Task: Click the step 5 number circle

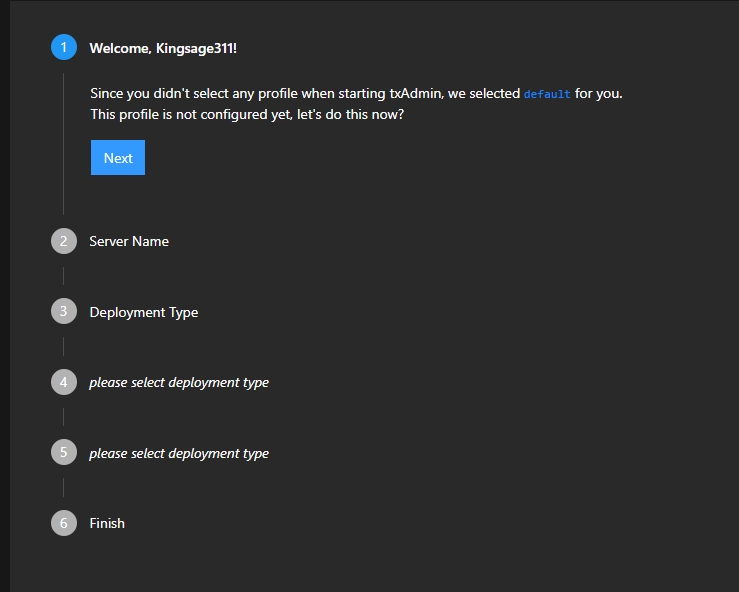Action: pos(63,453)
